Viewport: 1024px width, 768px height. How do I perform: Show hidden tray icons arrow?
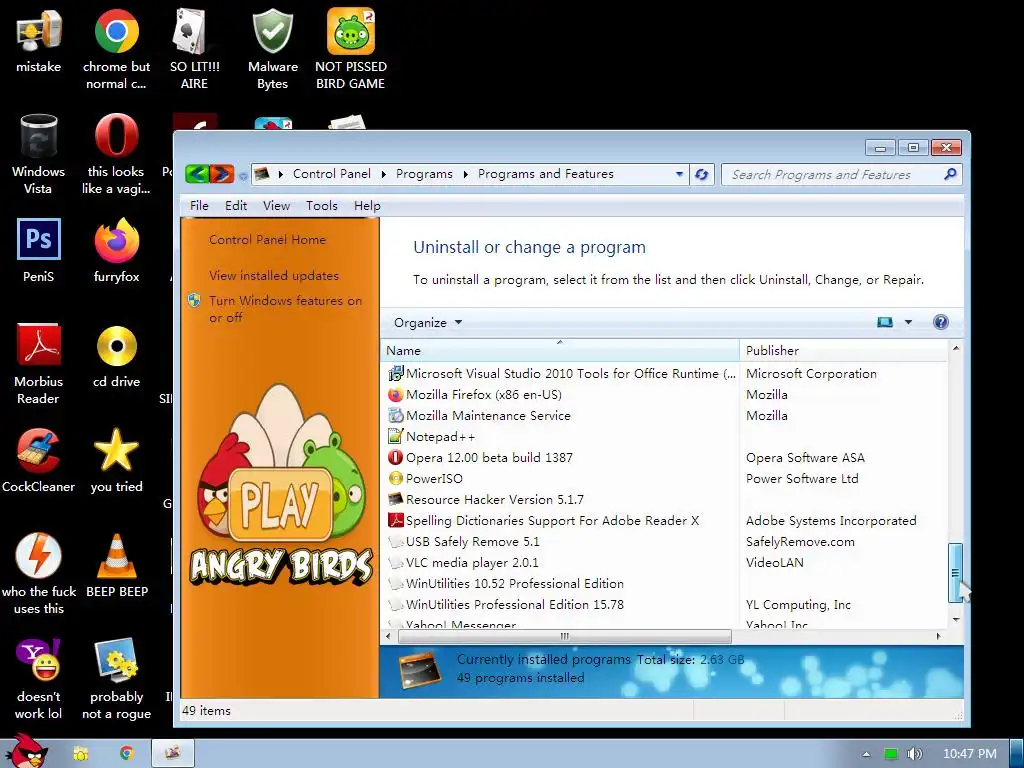(x=866, y=754)
